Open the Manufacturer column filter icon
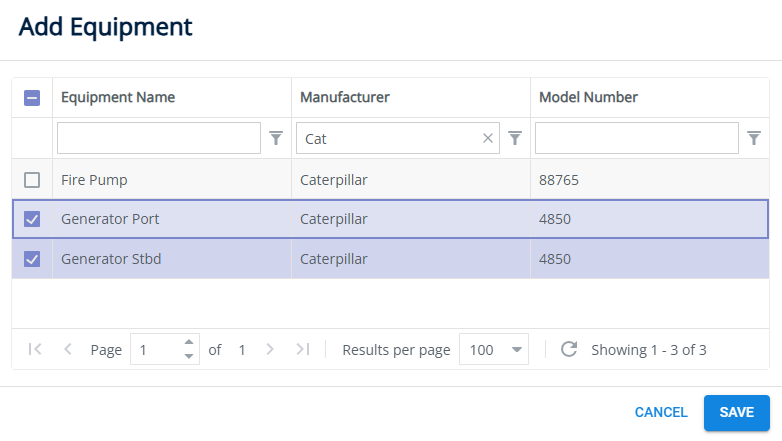782x441 pixels. 515,139
